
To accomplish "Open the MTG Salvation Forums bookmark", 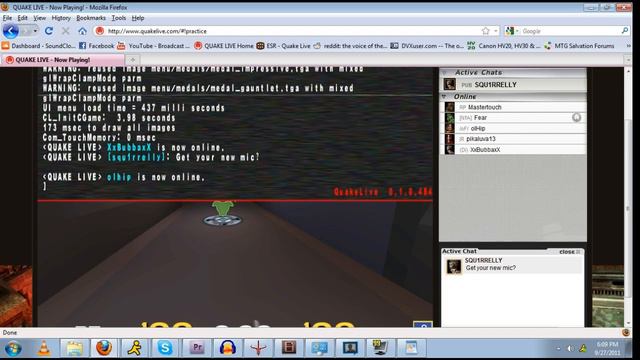I will tap(579, 46).
